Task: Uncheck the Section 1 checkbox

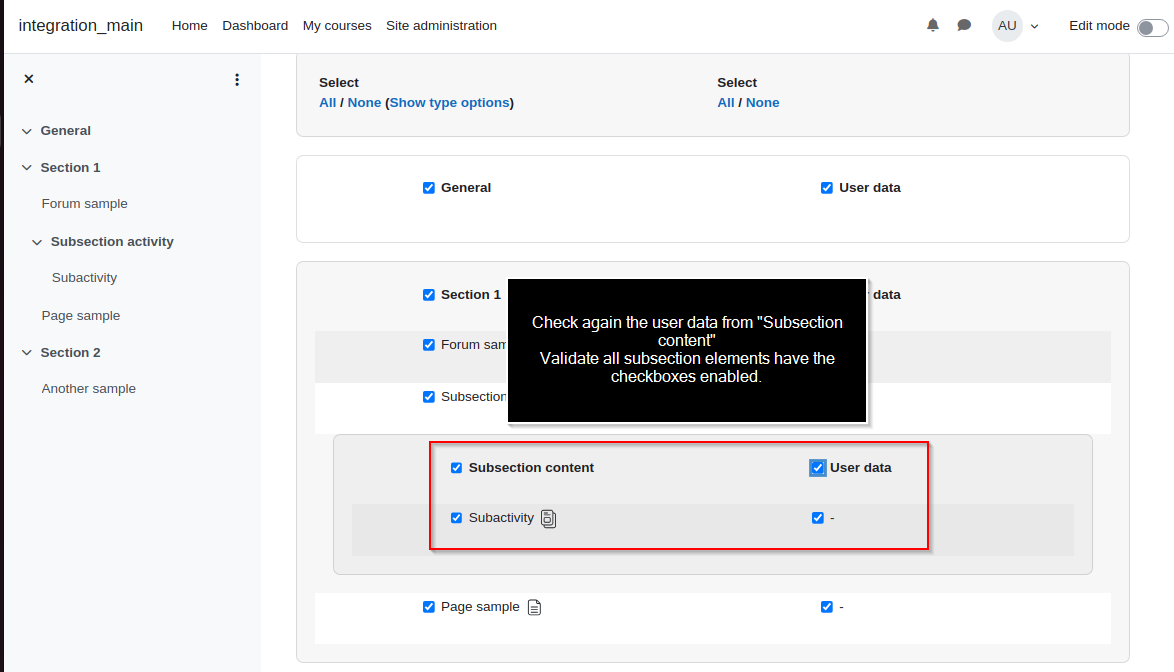Action: pyautogui.click(x=428, y=295)
